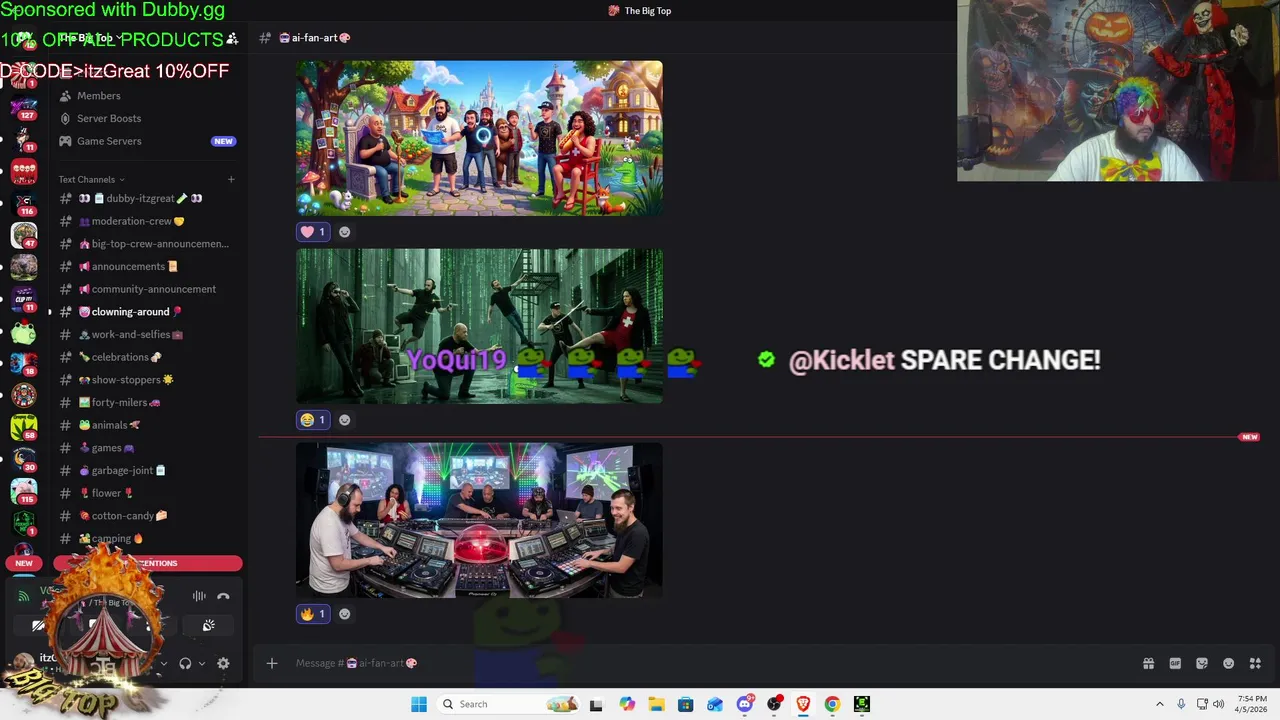This screenshot has height=720, width=1280.
Task: Open the soundboard button
Action: [208, 625]
